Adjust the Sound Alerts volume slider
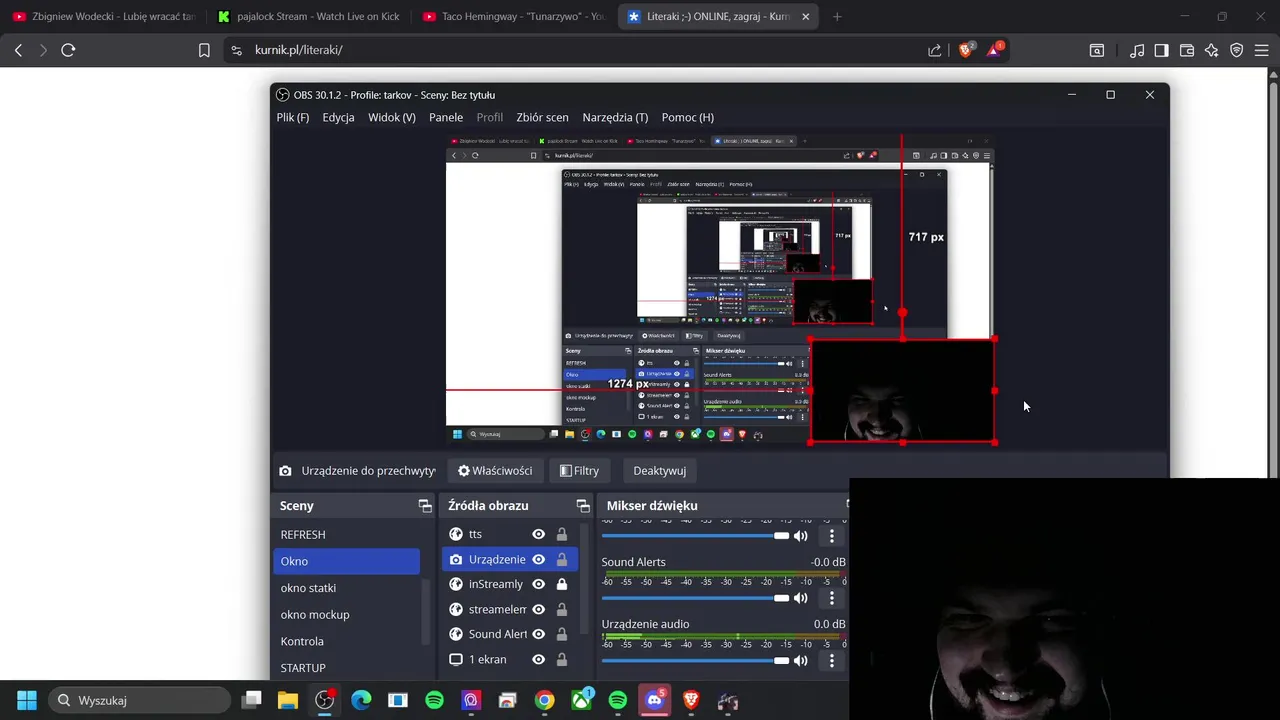Viewport: 1280px width, 720px height. pyautogui.click(x=695, y=598)
